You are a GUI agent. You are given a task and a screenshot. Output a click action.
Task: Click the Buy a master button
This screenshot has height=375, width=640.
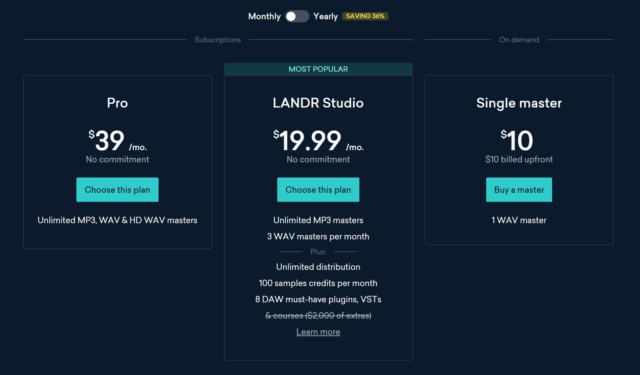pos(519,190)
